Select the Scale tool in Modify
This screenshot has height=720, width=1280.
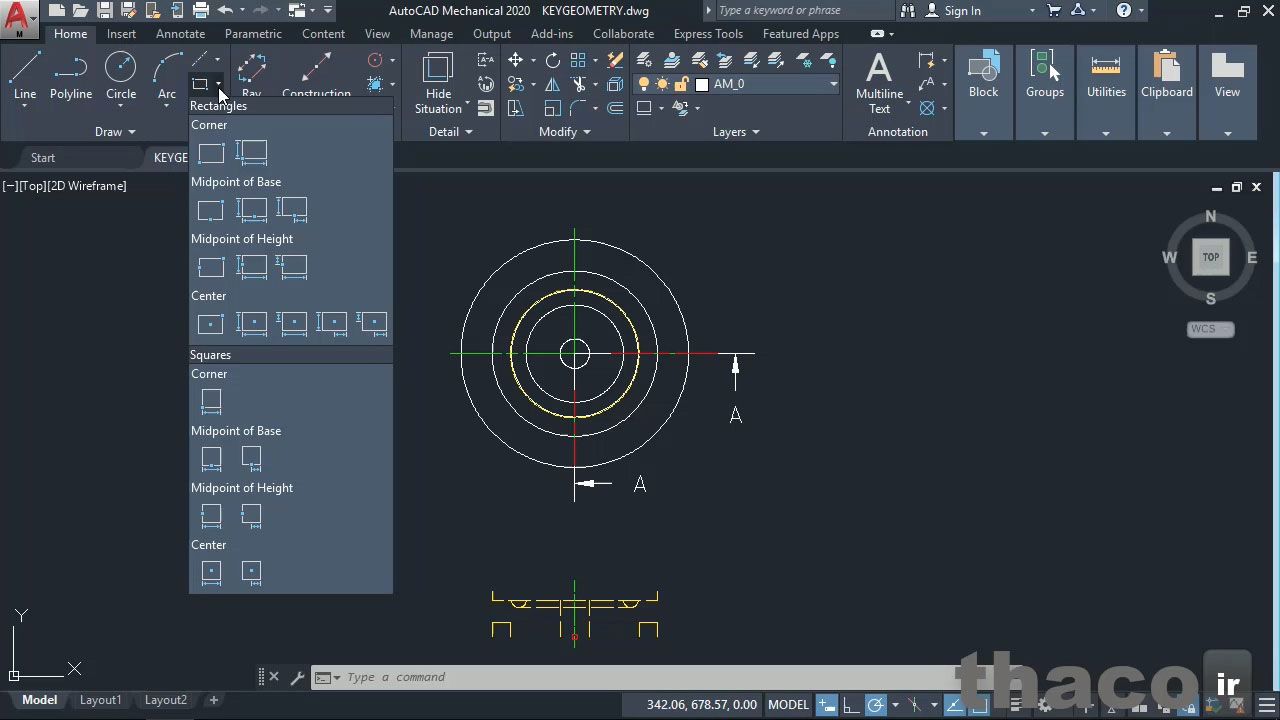(552, 109)
